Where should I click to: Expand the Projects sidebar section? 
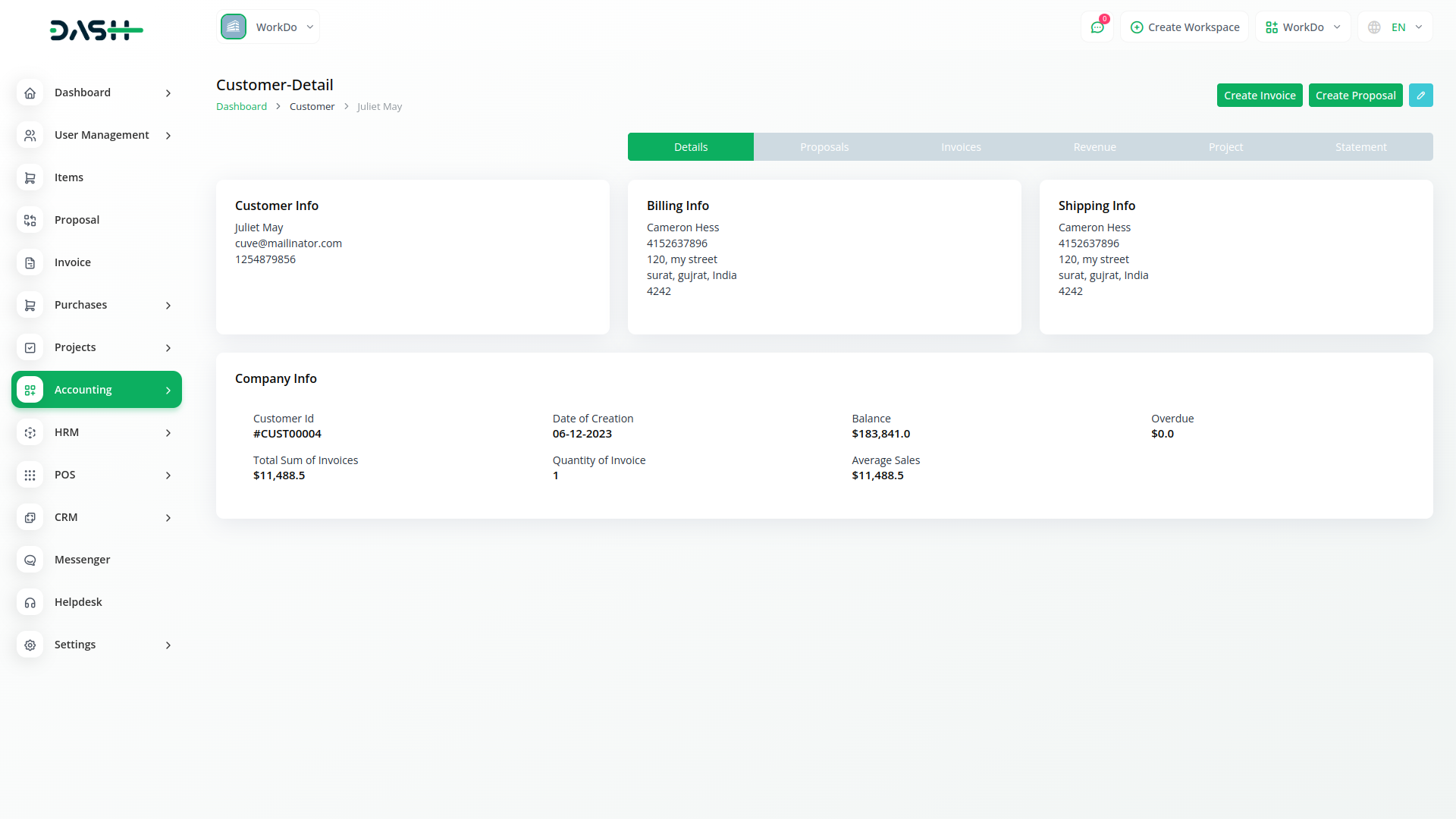tap(96, 347)
